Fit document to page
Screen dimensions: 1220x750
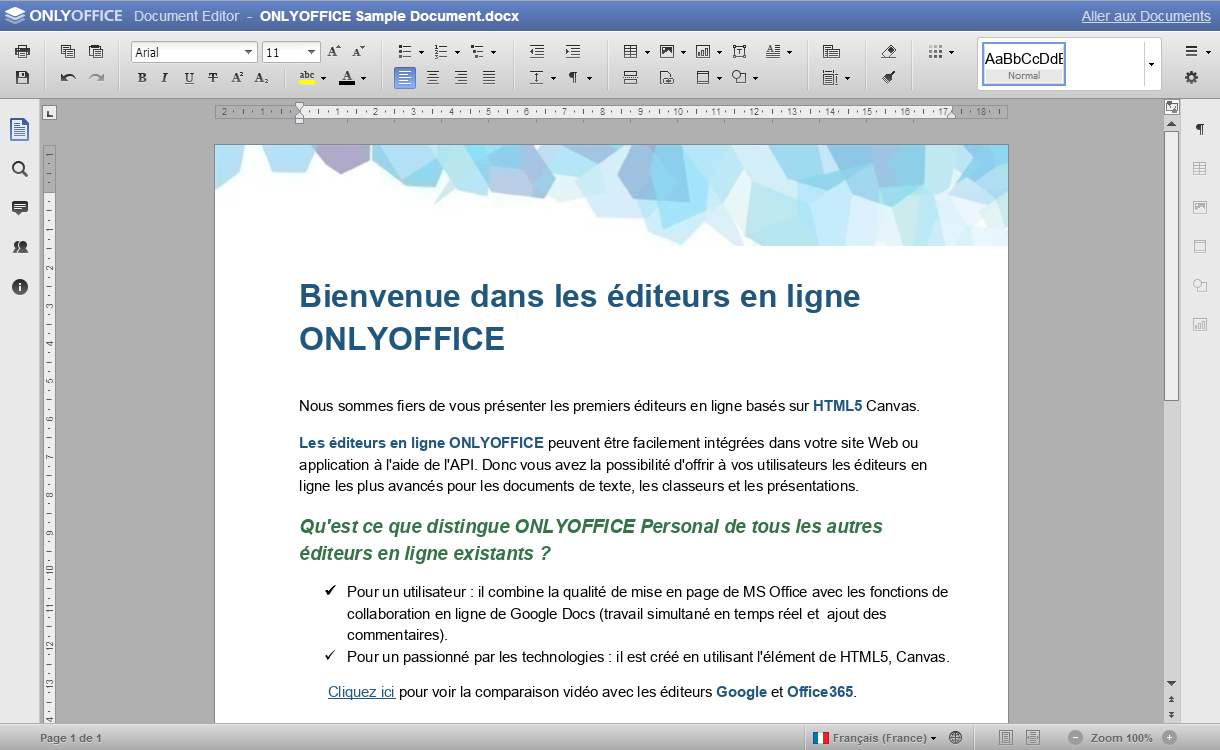tap(1006, 738)
